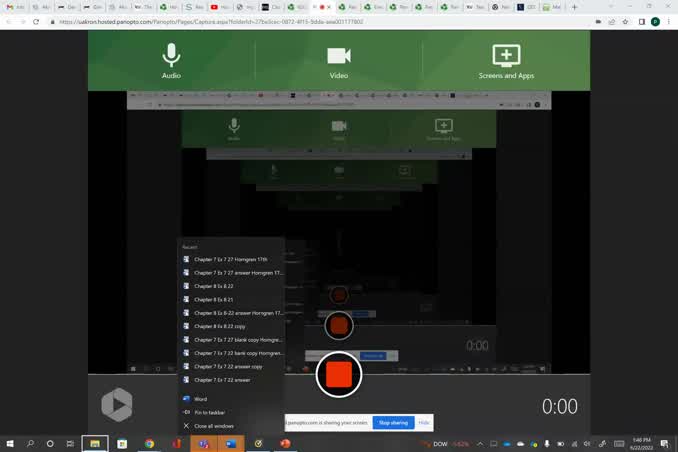This screenshot has width=678, height=452.
Task: Click the Panopto logo at bottom left
Action: tap(116, 404)
